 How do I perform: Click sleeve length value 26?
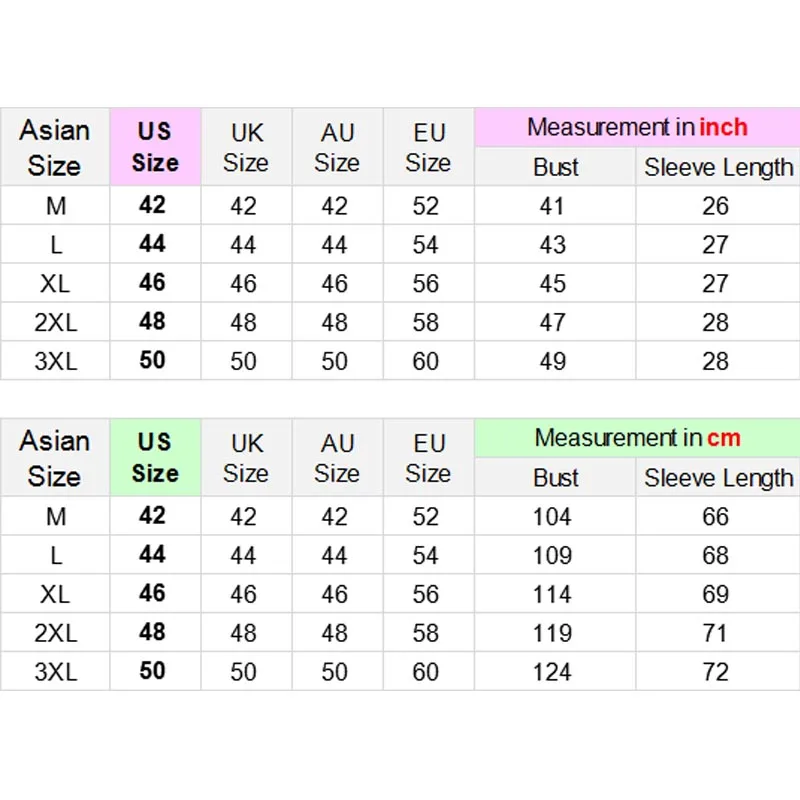click(716, 206)
